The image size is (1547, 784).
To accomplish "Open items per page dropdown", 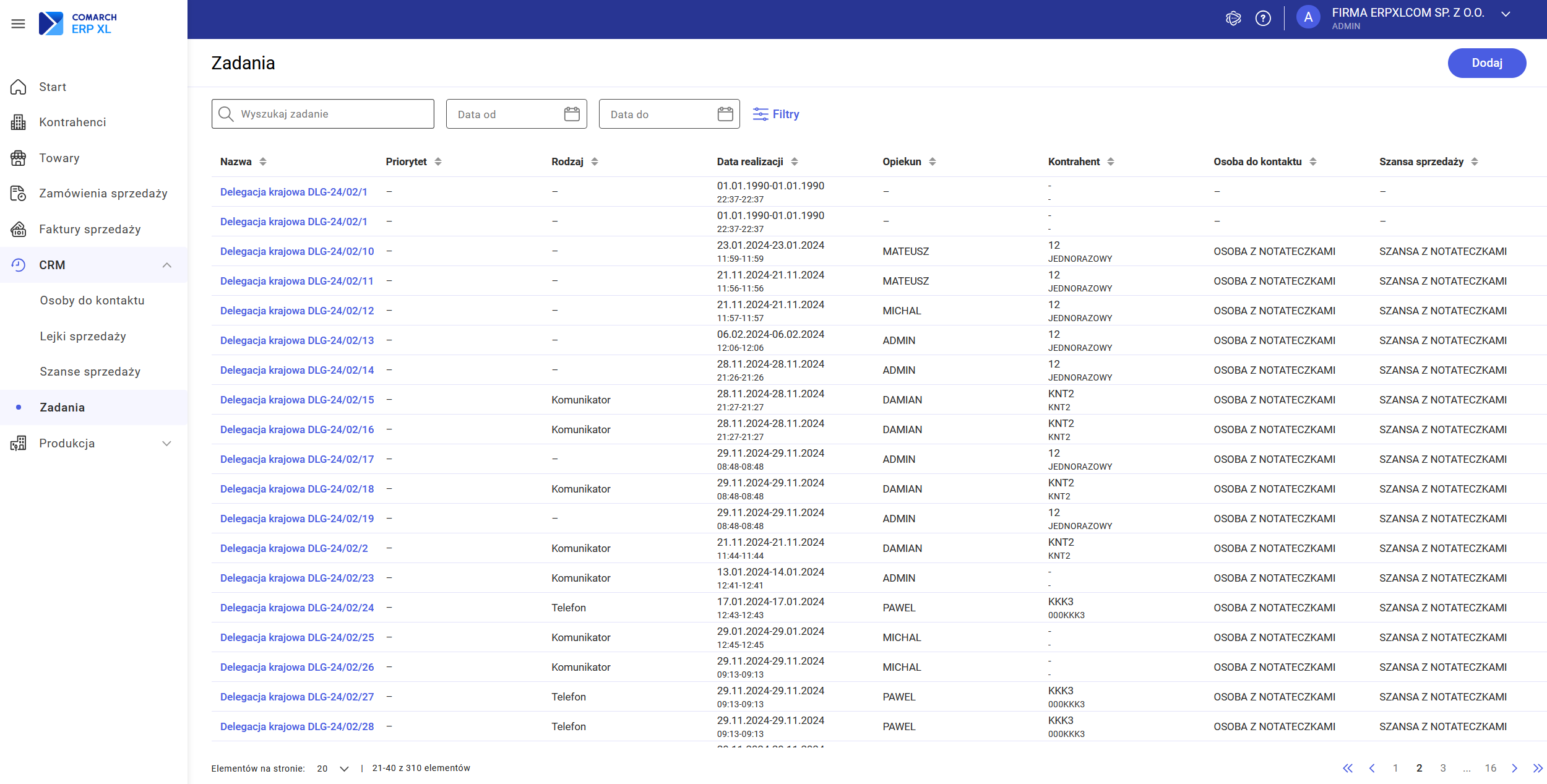I will [344, 769].
